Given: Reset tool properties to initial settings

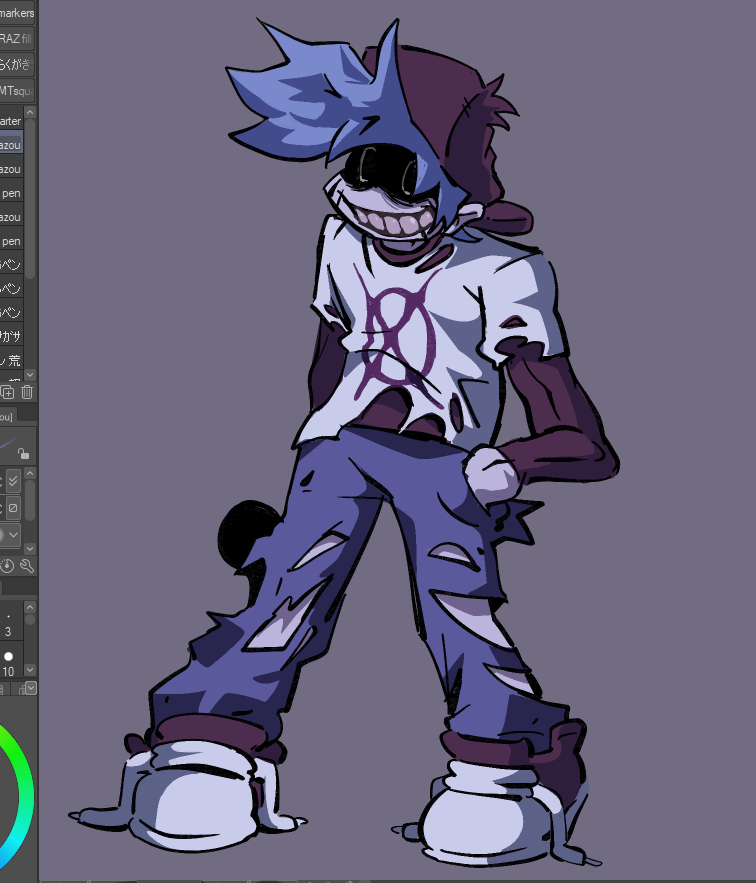Looking at the screenshot, I should click(7, 566).
